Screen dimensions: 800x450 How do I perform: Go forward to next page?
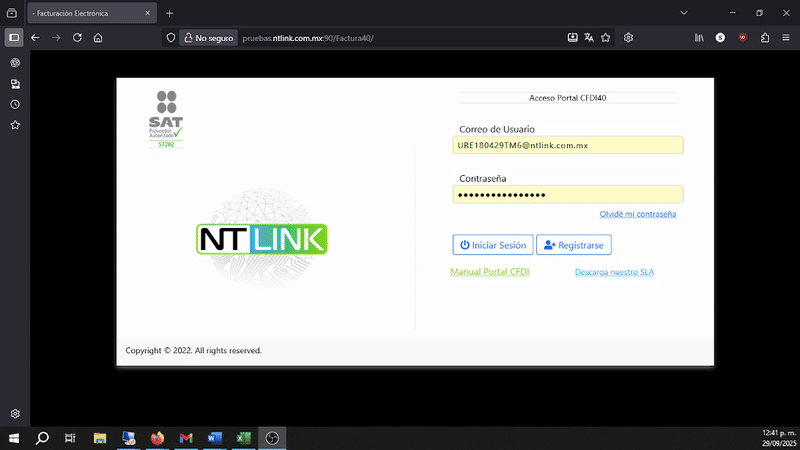56,38
